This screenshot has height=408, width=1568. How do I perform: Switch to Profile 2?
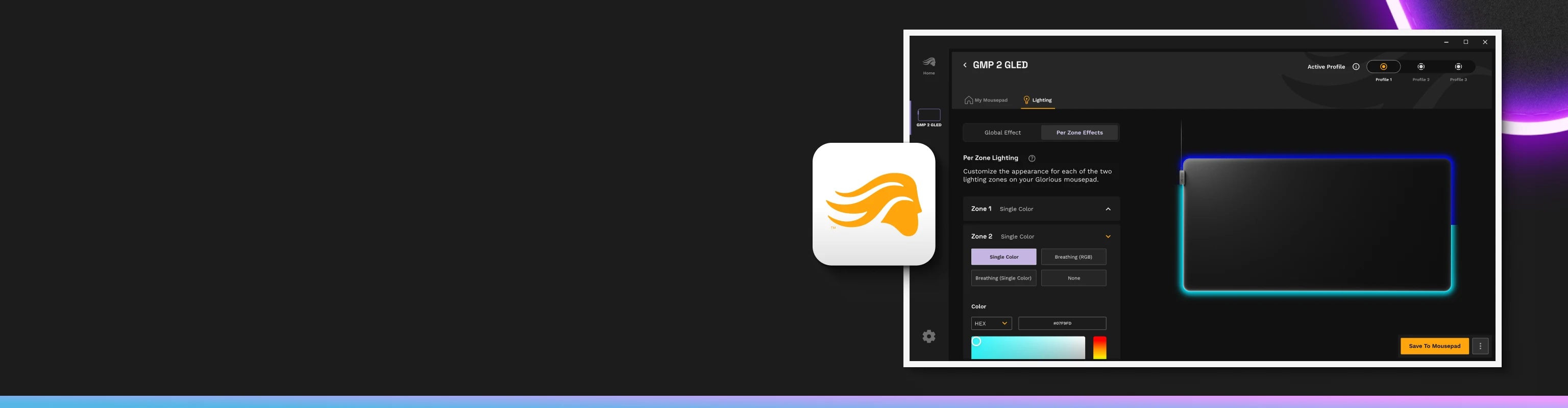pos(1420,67)
